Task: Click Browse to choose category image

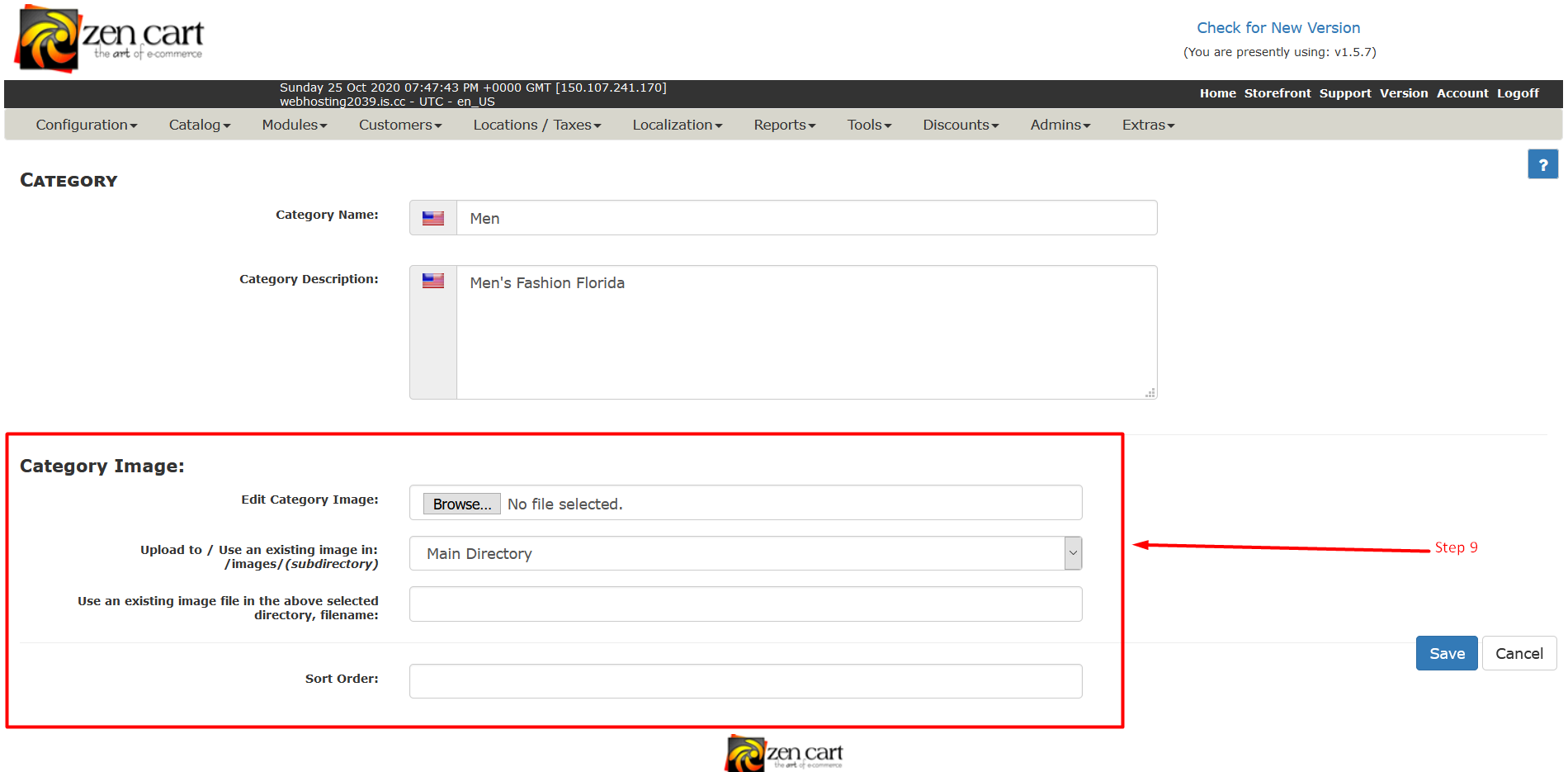Action: [462, 504]
